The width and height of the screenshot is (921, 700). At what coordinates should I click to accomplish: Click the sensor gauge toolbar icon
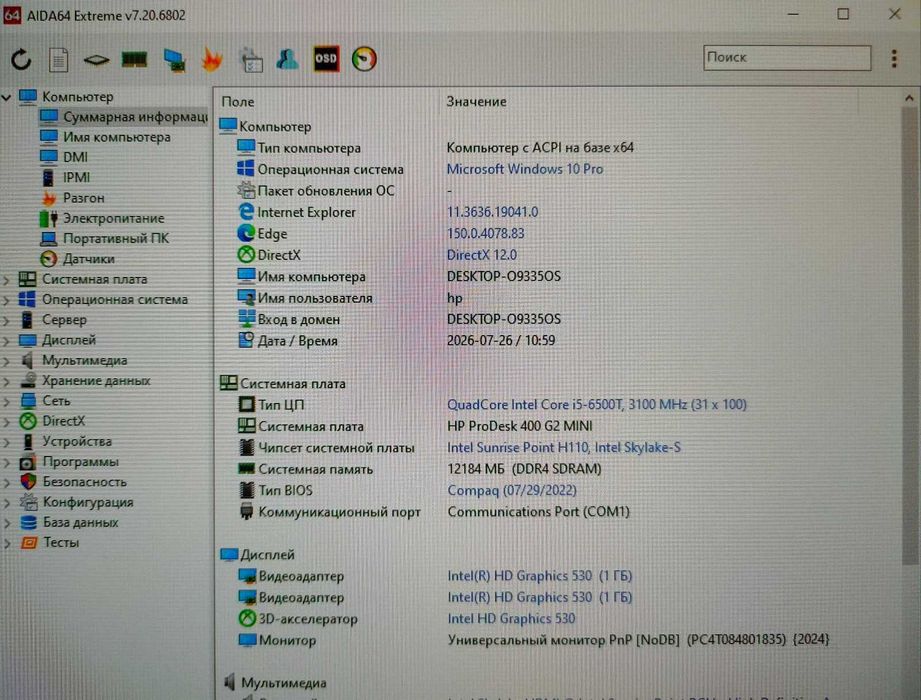click(364, 59)
